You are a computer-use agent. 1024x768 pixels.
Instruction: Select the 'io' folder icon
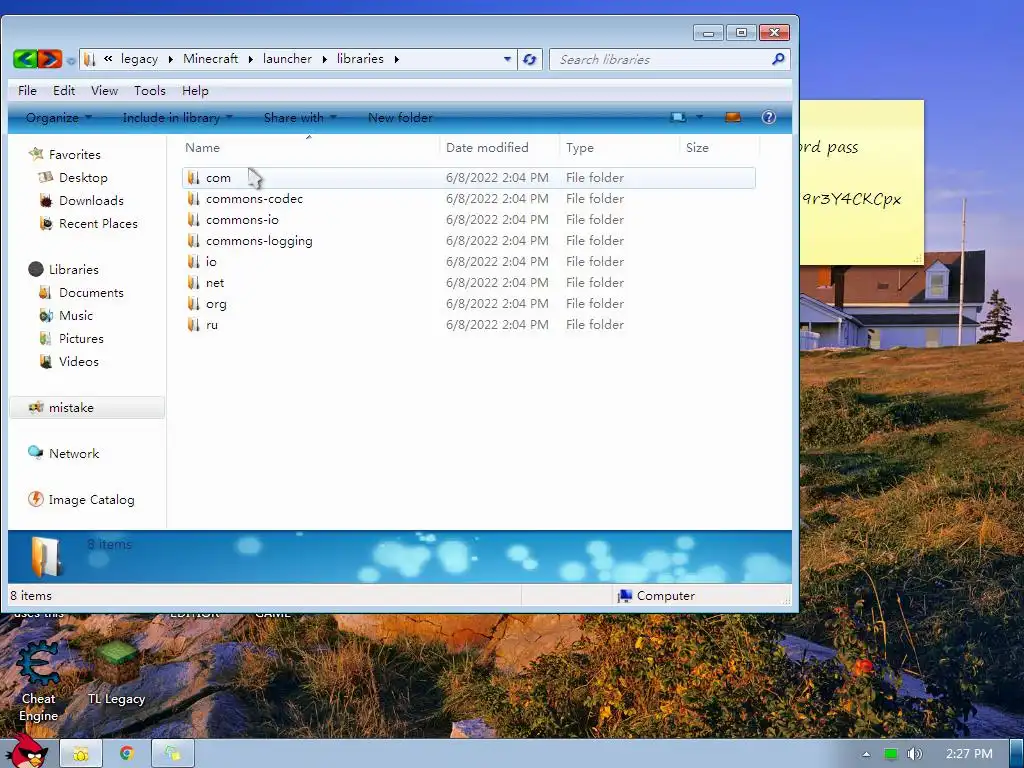click(x=193, y=261)
